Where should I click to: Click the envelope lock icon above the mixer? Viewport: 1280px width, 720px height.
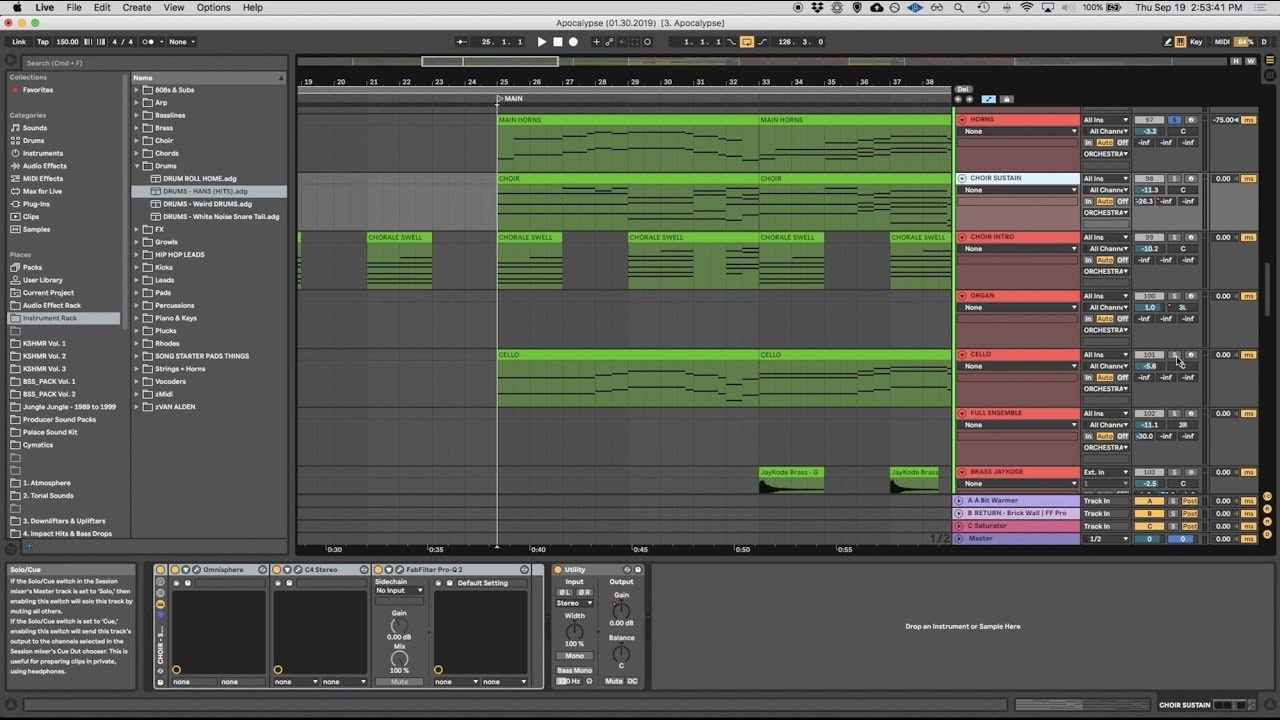[1007, 99]
